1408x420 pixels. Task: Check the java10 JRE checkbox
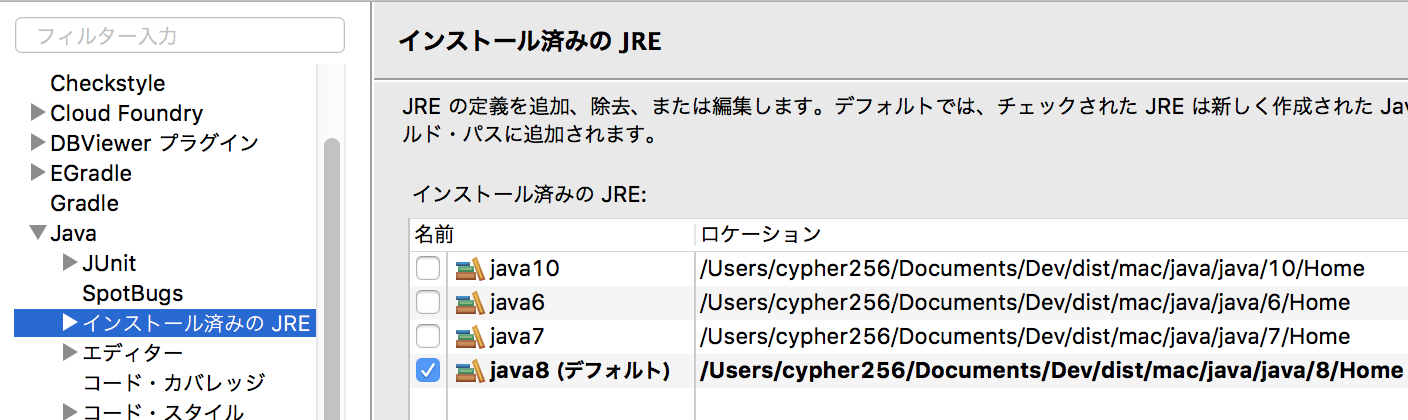(x=428, y=269)
